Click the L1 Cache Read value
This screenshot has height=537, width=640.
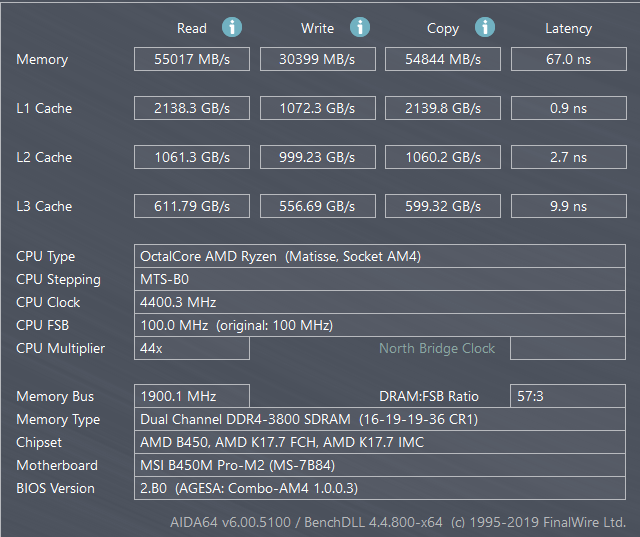tap(191, 108)
